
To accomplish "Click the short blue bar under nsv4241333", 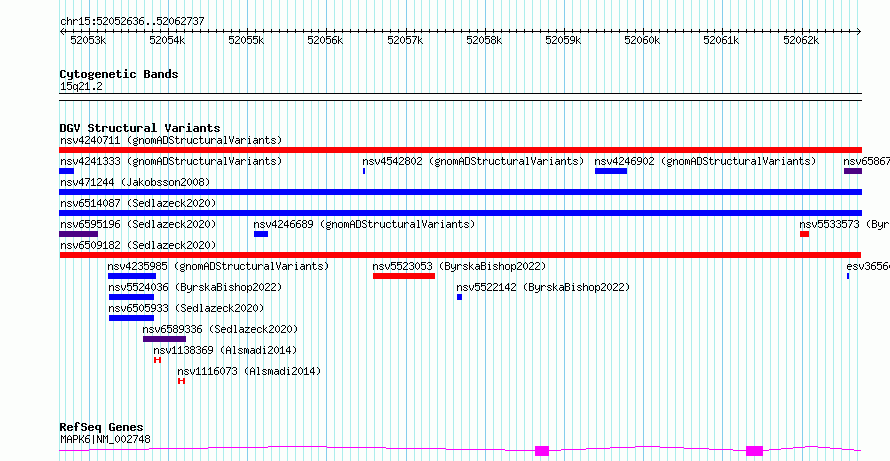I will [x=66, y=171].
